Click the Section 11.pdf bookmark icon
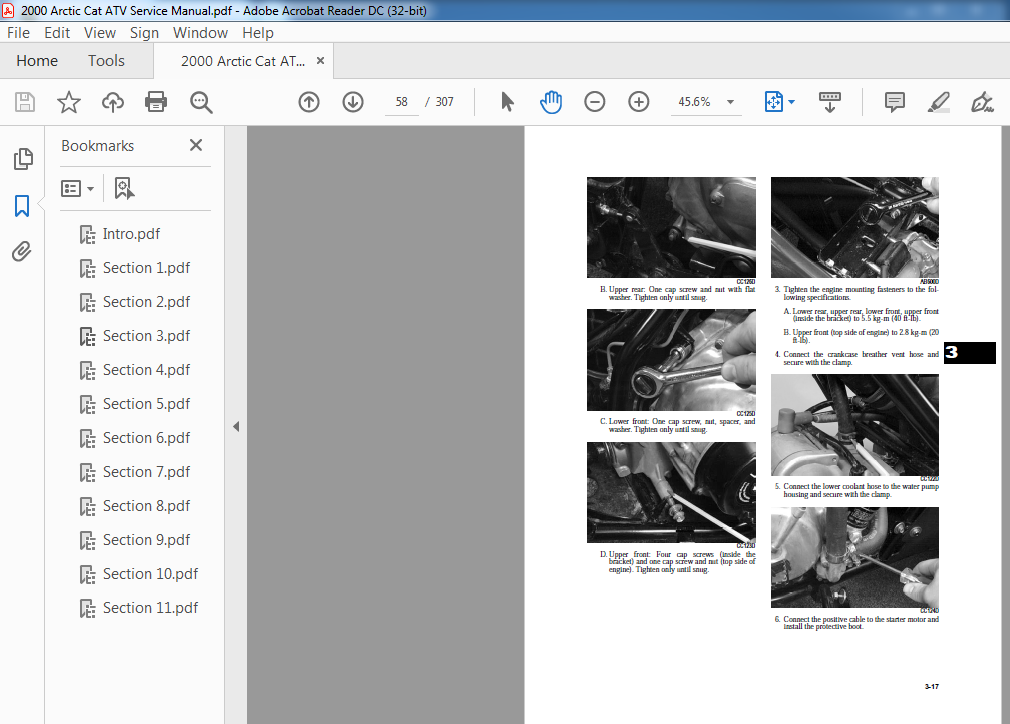This screenshot has height=724, width=1010. 88,609
